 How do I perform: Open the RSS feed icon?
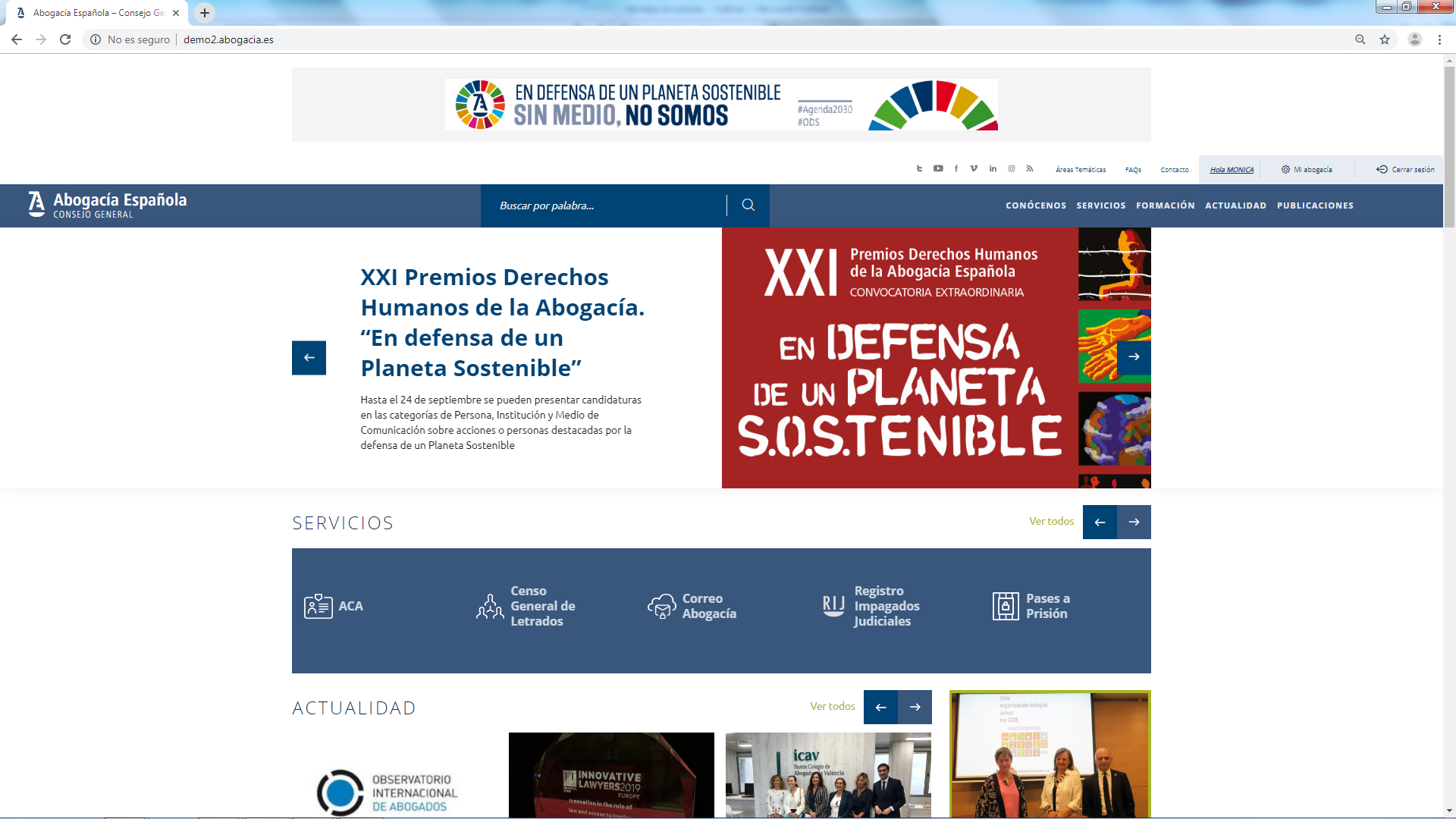pyautogui.click(x=1030, y=169)
